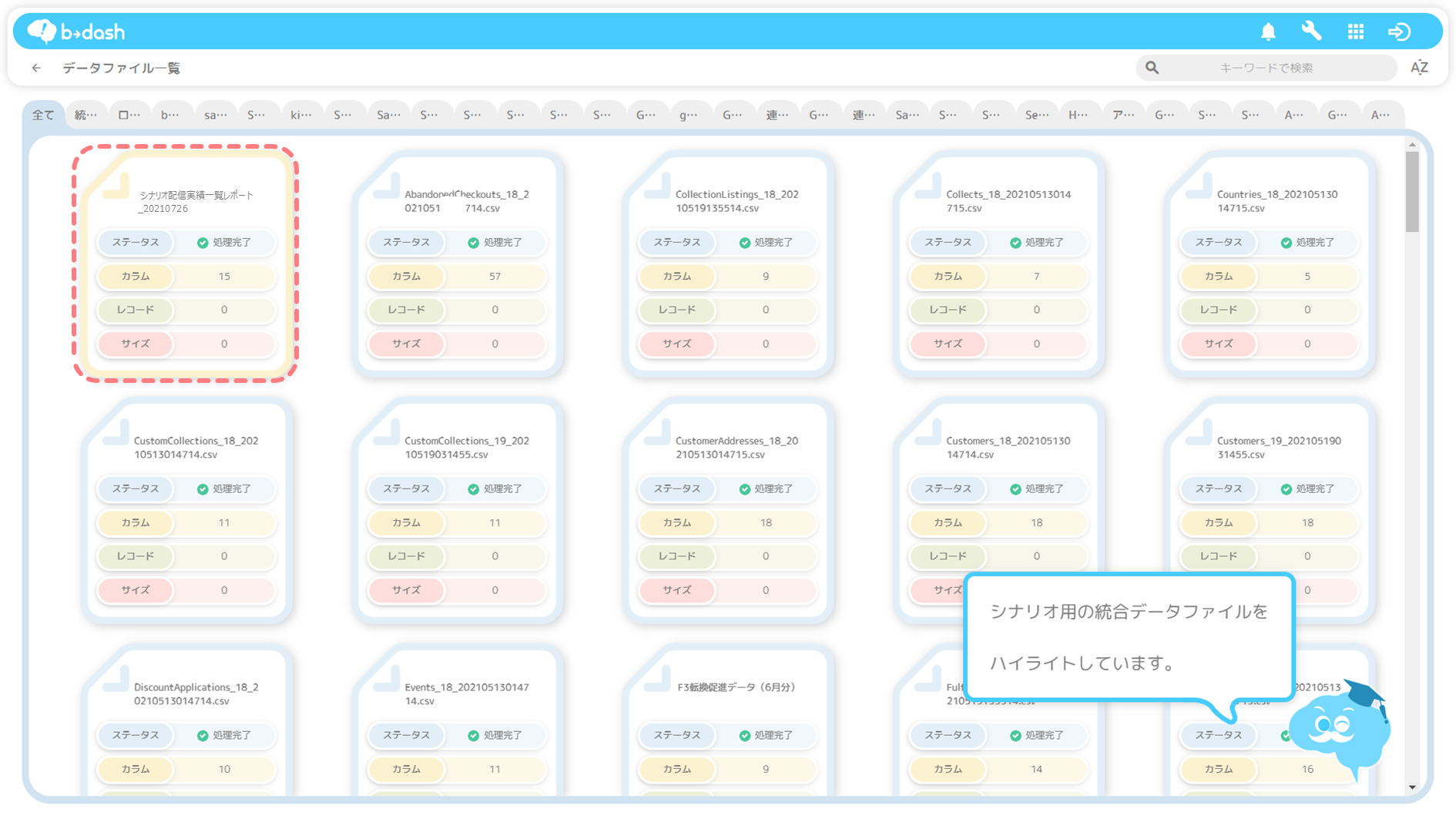Open file AbandonedCheckouts_18 csv name

point(467,201)
